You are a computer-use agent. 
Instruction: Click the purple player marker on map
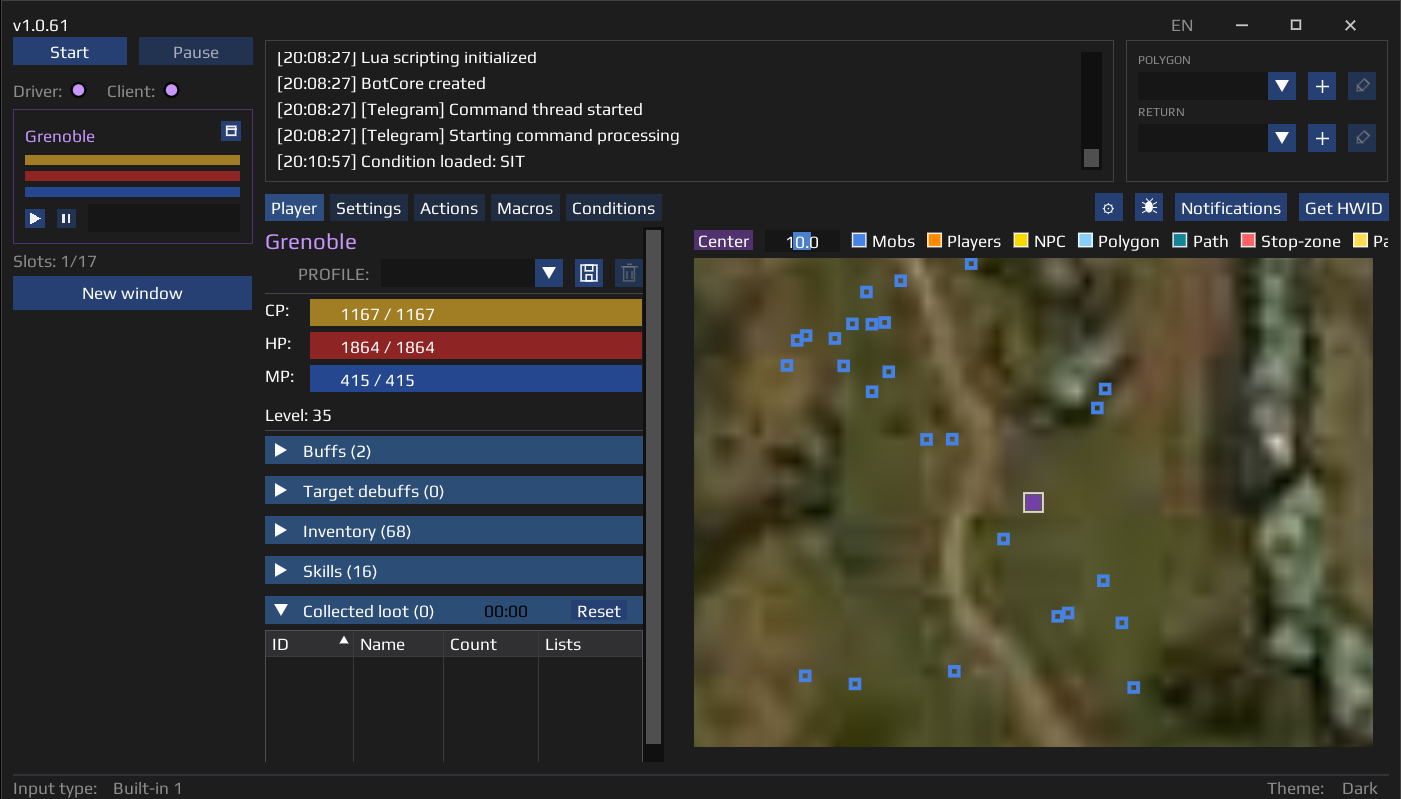click(1033, 502)
